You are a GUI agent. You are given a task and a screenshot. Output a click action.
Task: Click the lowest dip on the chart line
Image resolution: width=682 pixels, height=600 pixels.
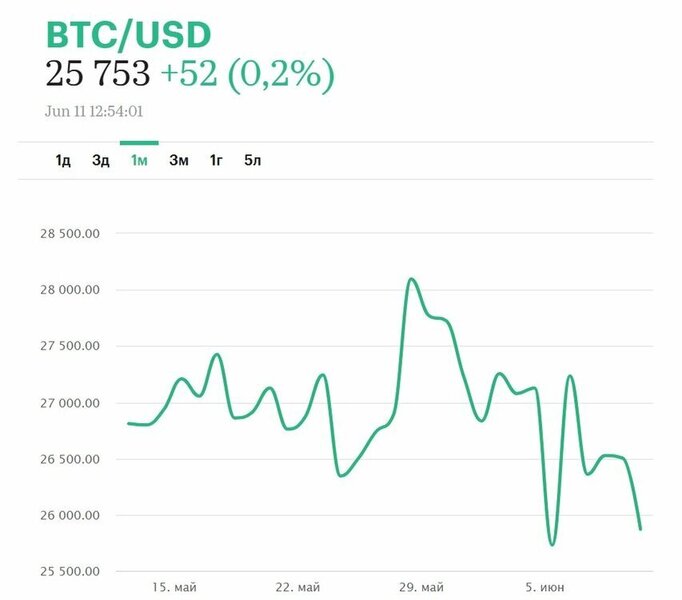[552, 544]
